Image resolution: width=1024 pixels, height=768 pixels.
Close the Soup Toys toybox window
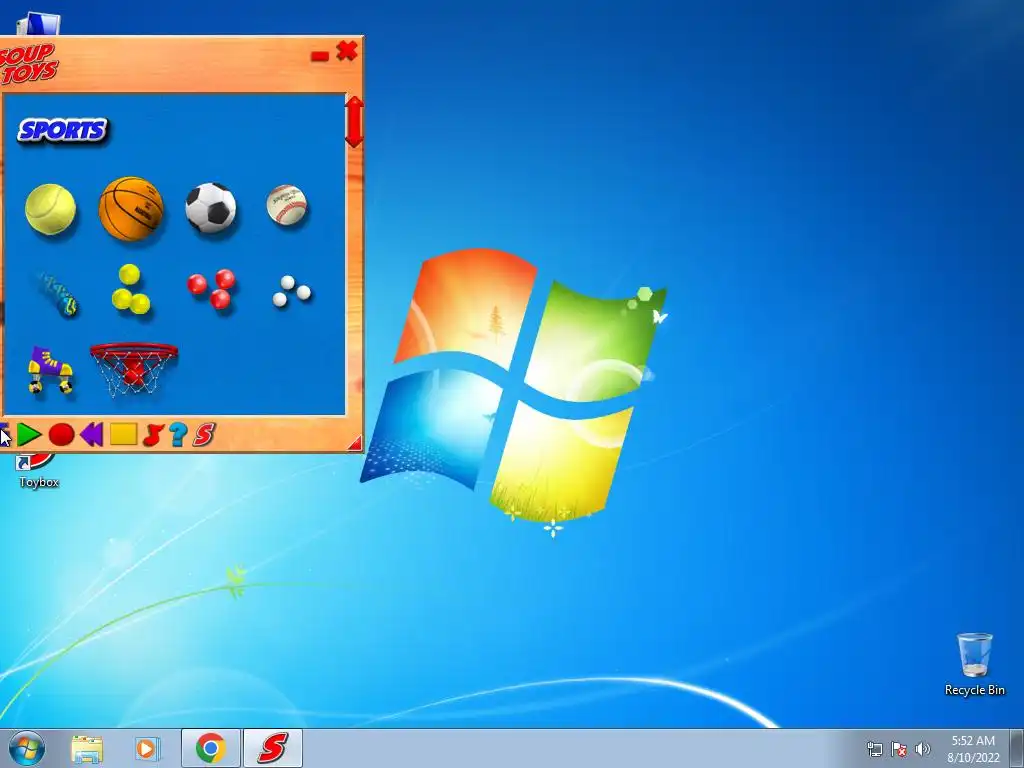pyautogui.click(x=347, y=51)
